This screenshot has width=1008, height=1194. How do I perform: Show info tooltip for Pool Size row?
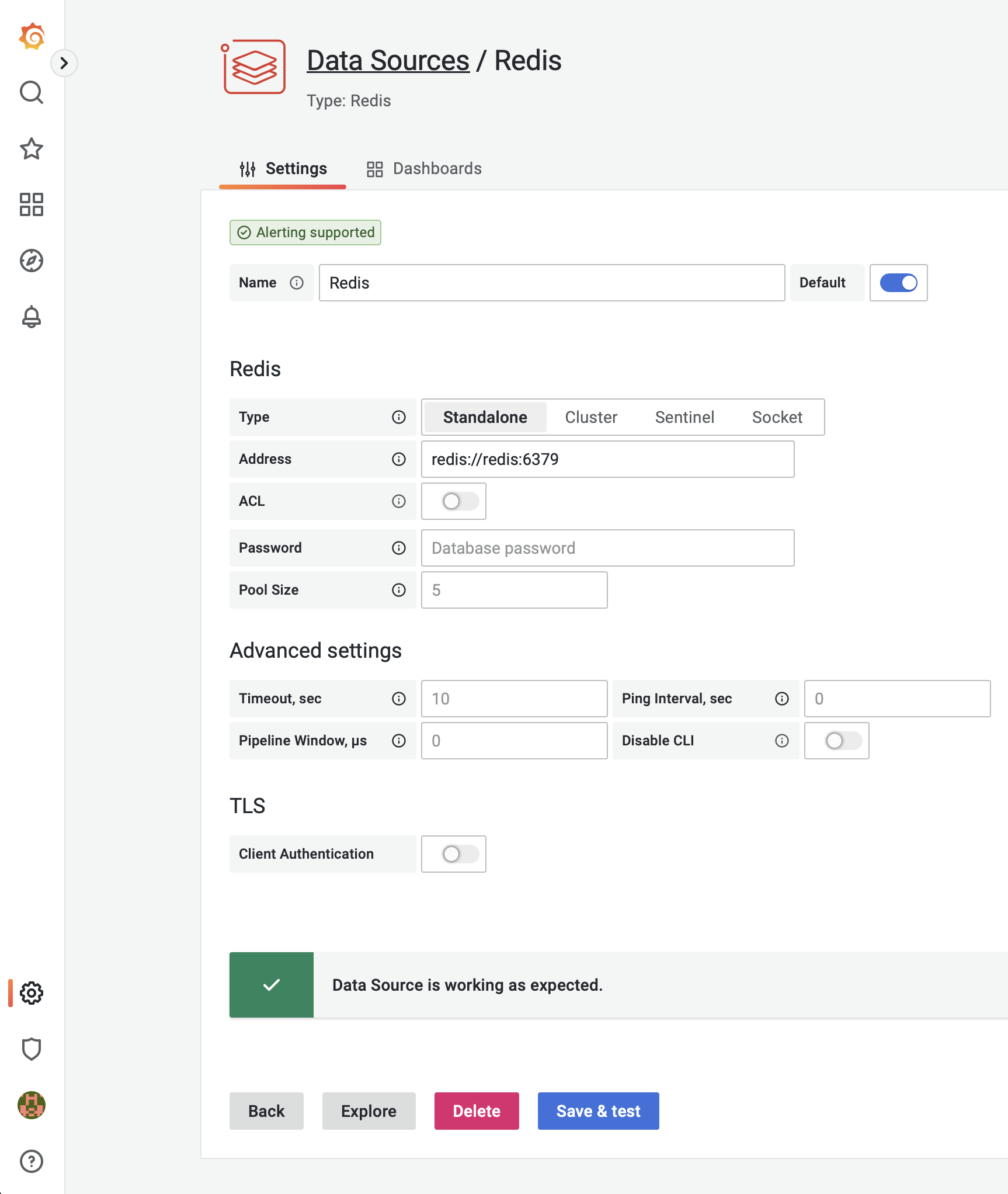pos(399,590)
